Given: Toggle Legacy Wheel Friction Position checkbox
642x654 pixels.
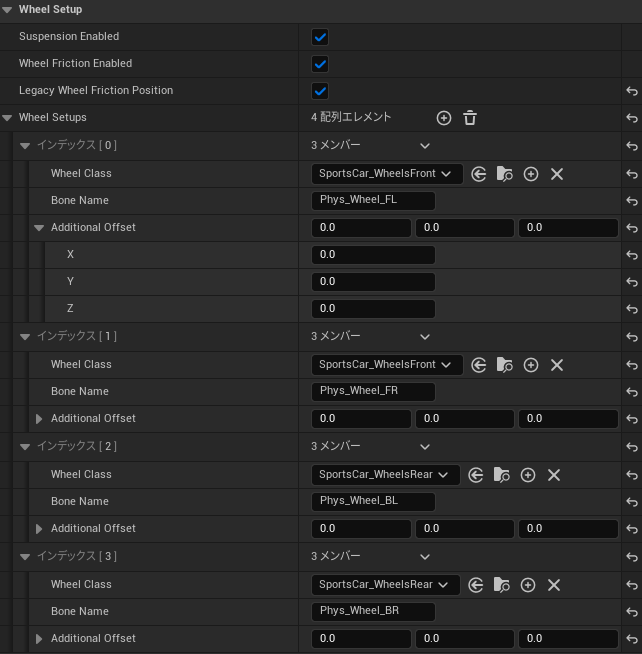Looking at the screenshot, I should pyautogui.click(x=320, y=91).
